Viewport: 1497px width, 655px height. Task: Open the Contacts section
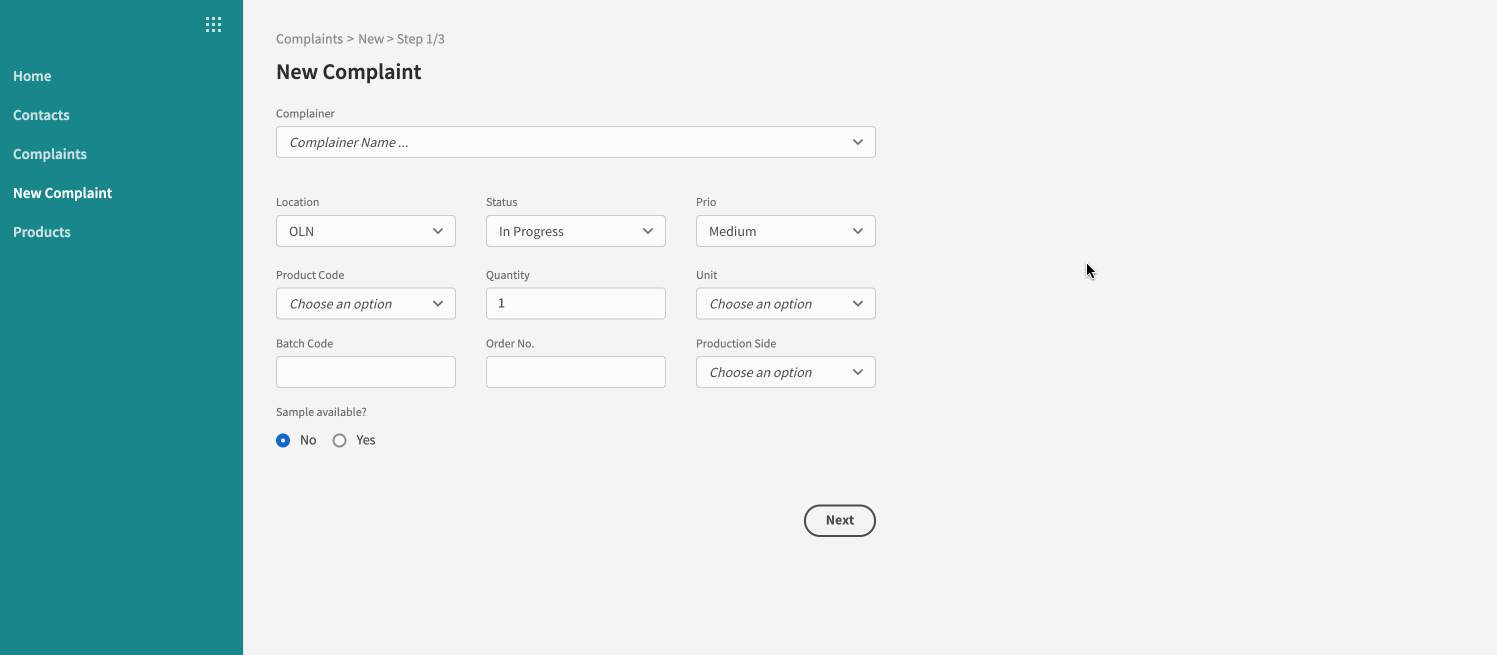[41, 115]
